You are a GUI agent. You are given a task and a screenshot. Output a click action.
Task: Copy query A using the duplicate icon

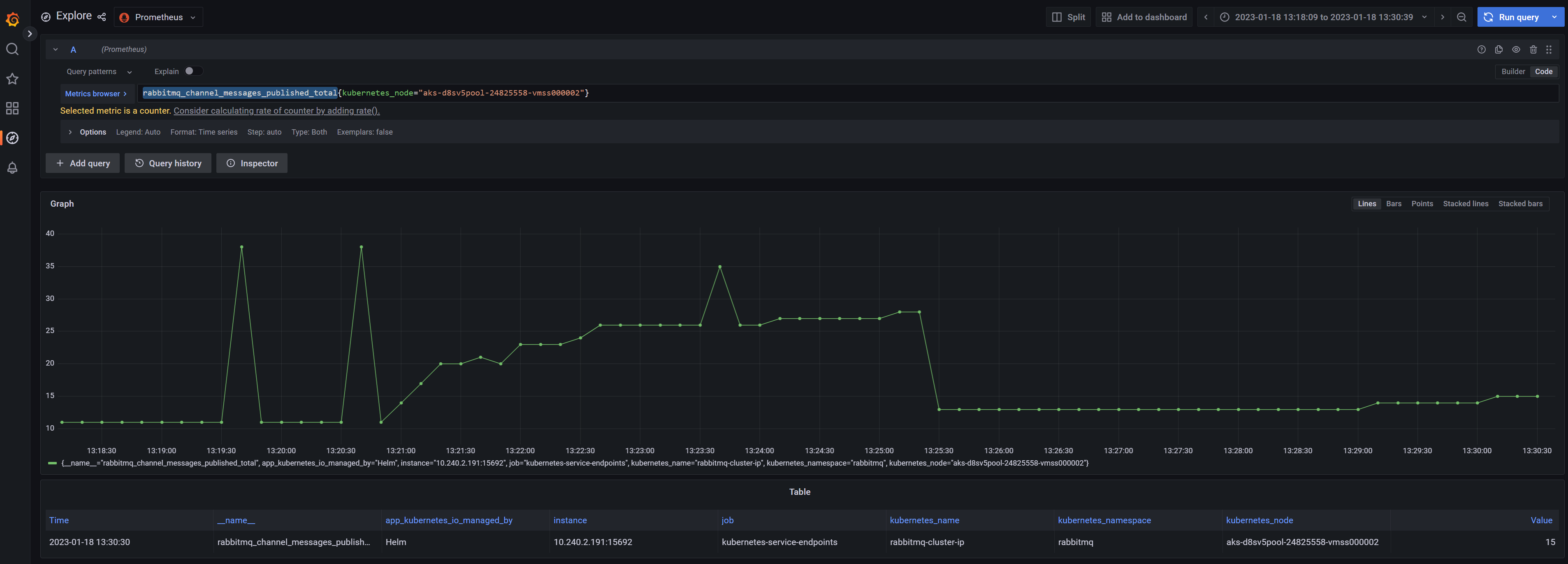click(x=1498, y=49)
